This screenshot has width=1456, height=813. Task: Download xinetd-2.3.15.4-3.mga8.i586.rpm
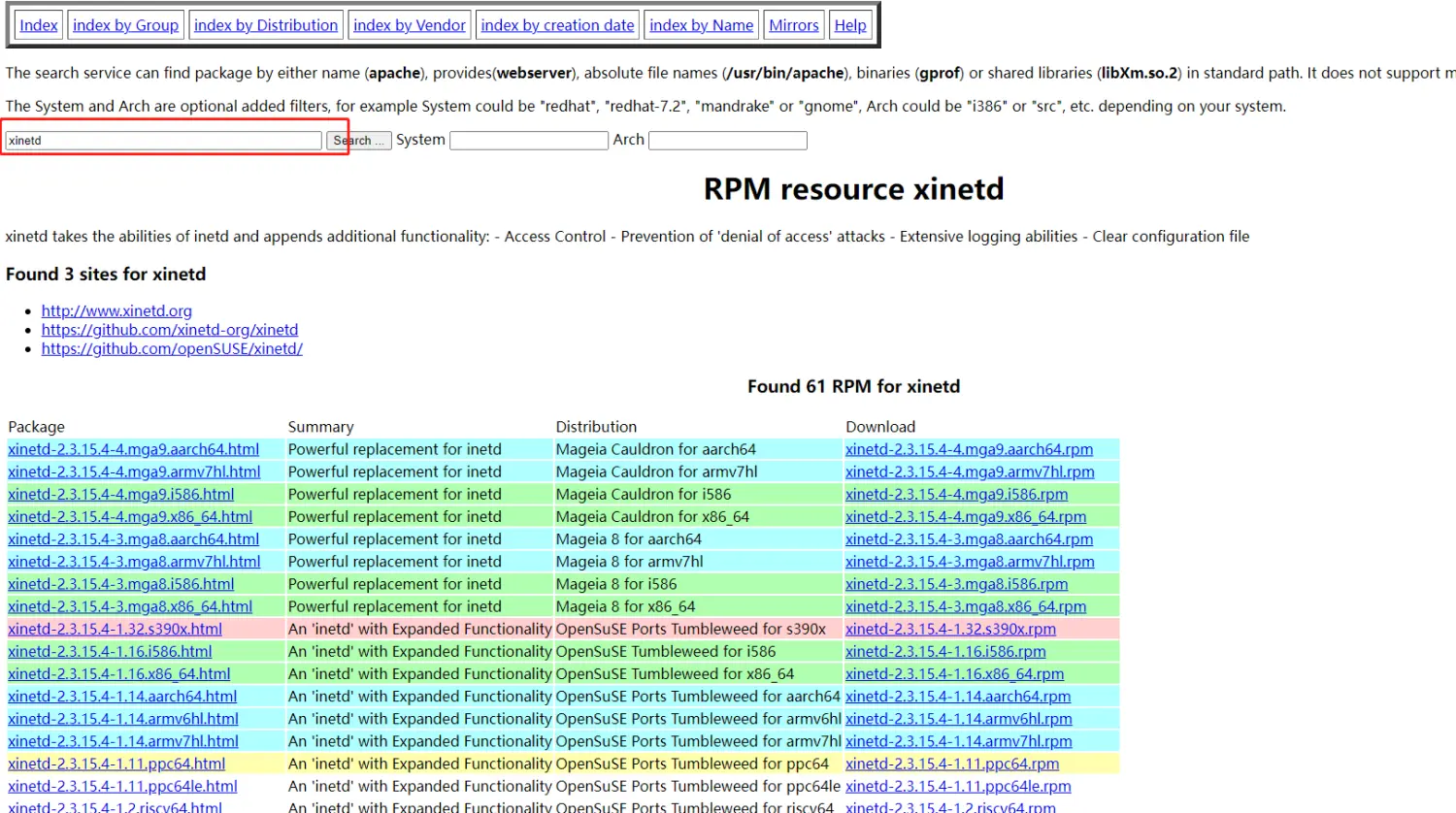tap(956, 584)
